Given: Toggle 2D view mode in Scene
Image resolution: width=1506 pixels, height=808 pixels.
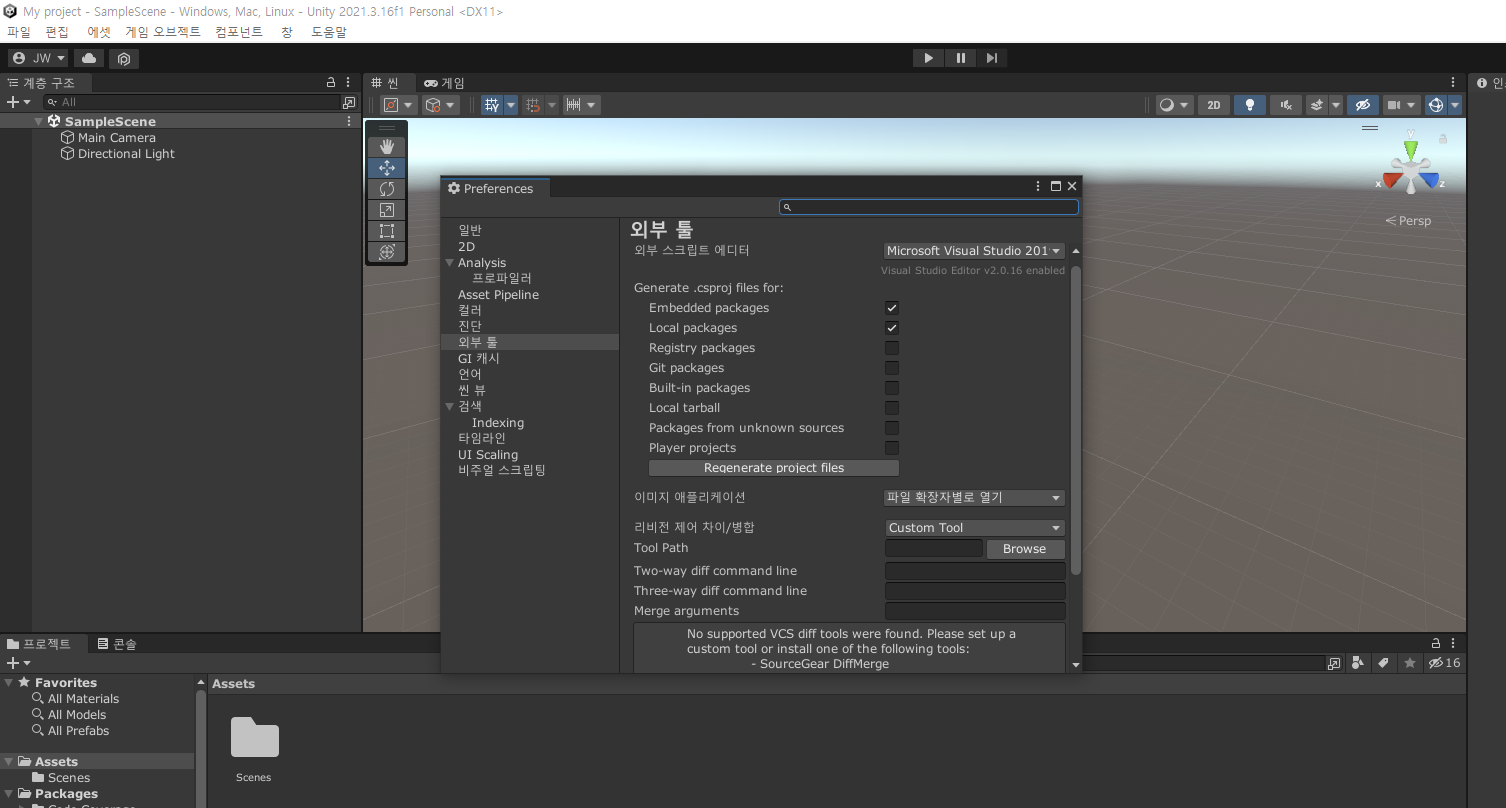Looking at the screenshot, I should [1213, 105].
